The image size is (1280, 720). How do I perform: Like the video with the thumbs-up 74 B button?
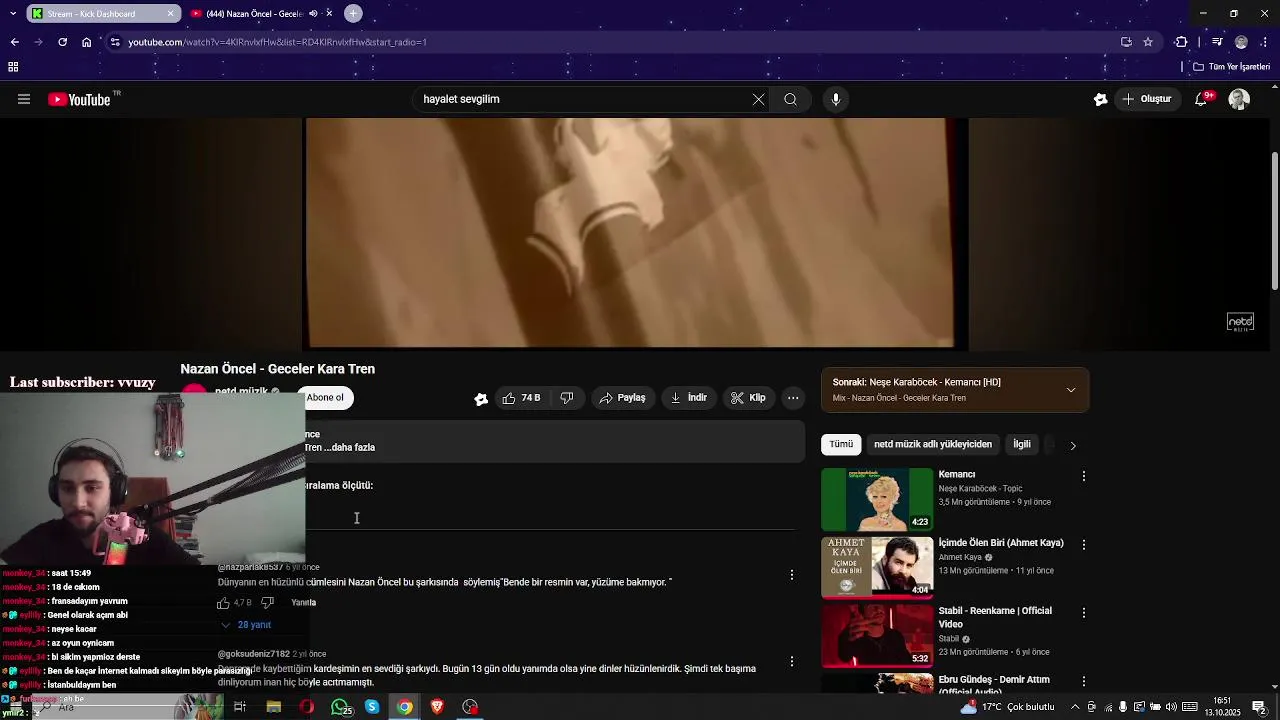point(521,398)
